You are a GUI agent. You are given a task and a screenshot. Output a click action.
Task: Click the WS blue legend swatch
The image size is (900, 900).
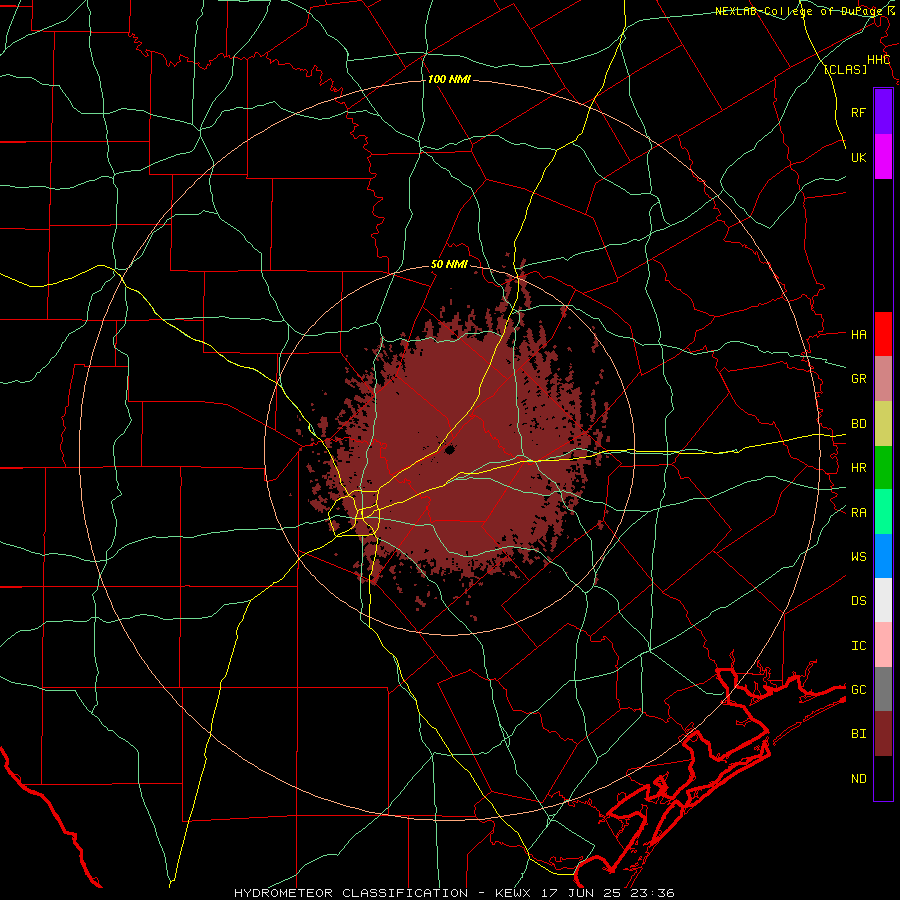click(x=883, y=556)
